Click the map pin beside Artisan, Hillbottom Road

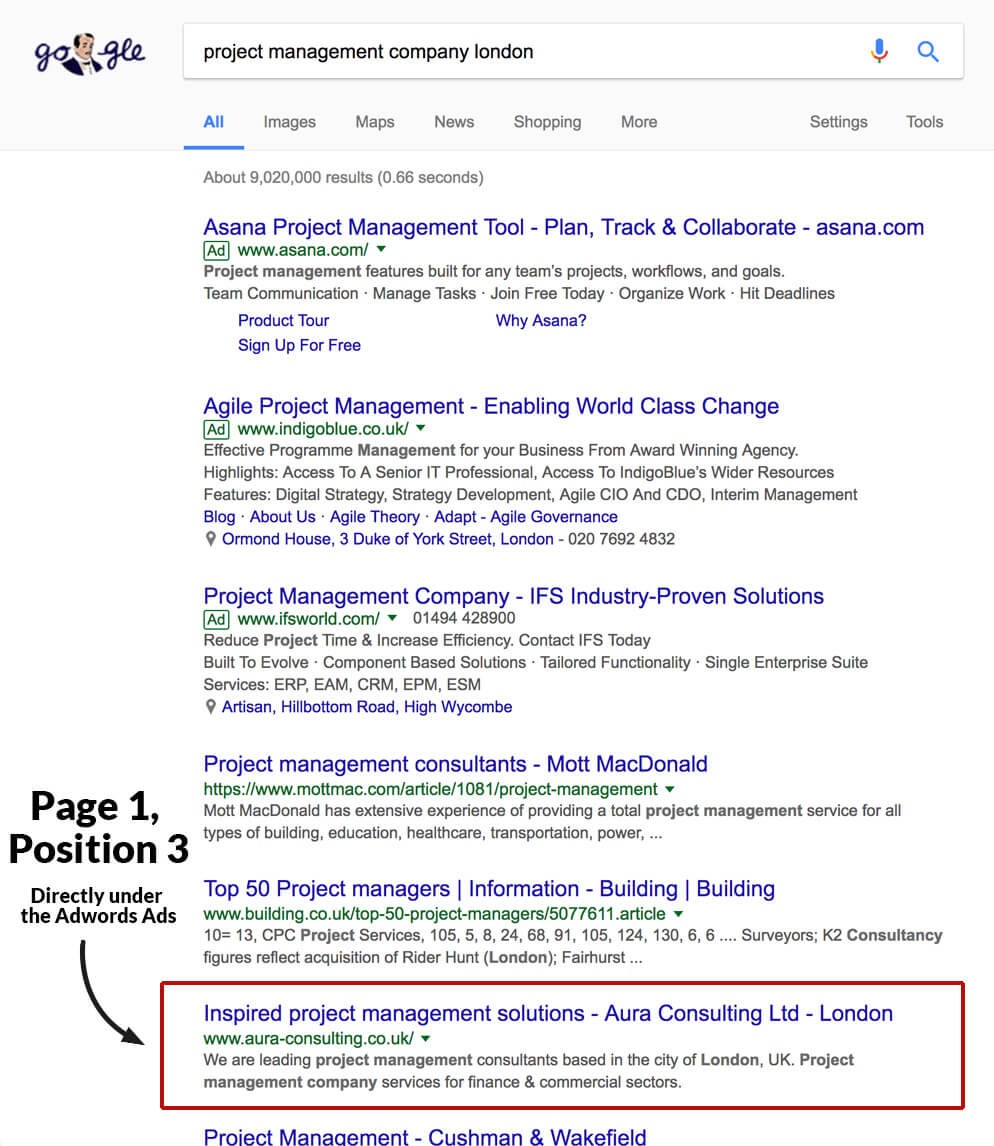coord(210,707)
